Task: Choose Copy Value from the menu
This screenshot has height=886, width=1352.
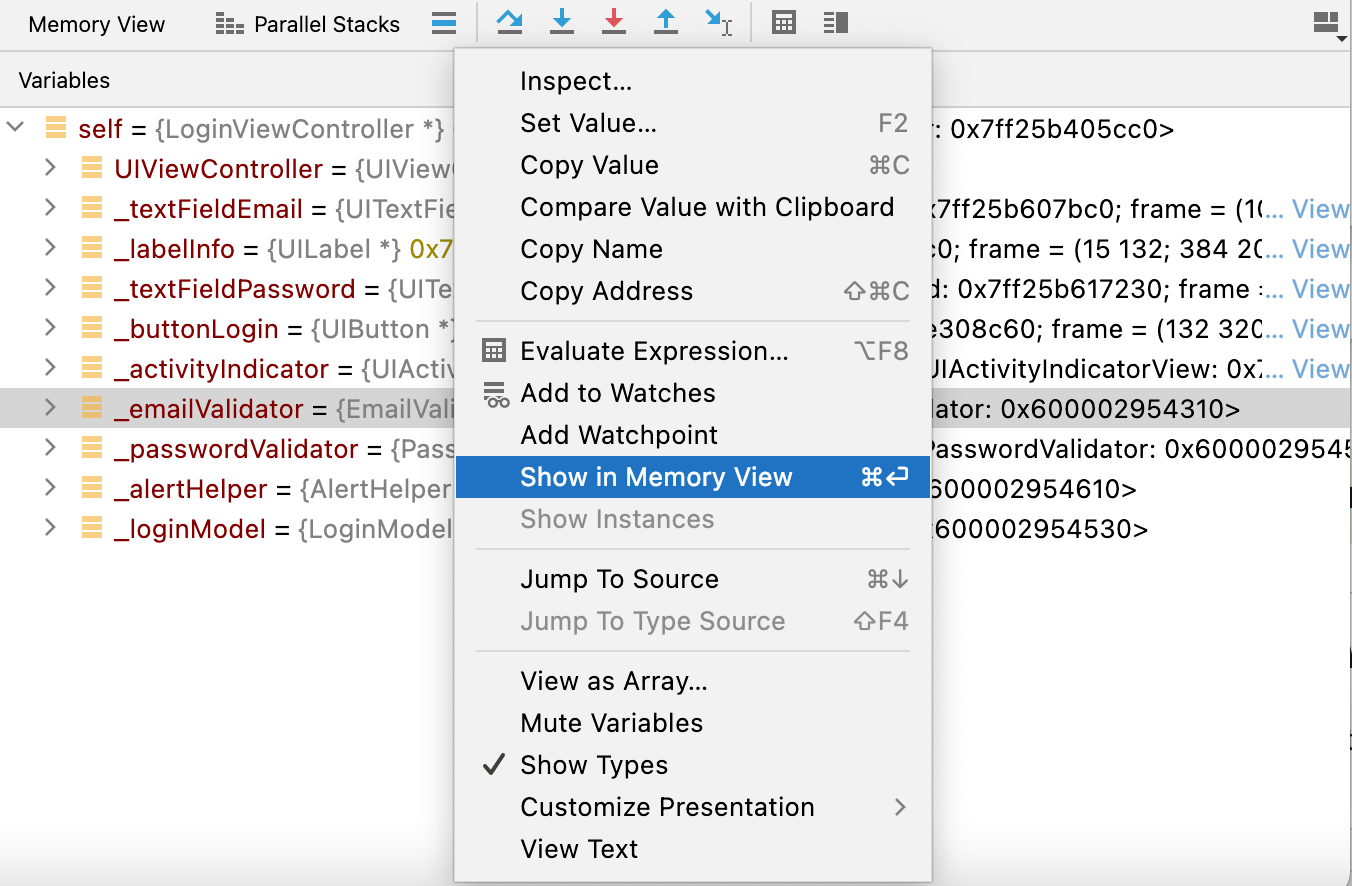Action: pyautogui.click(x=693, y=165)
